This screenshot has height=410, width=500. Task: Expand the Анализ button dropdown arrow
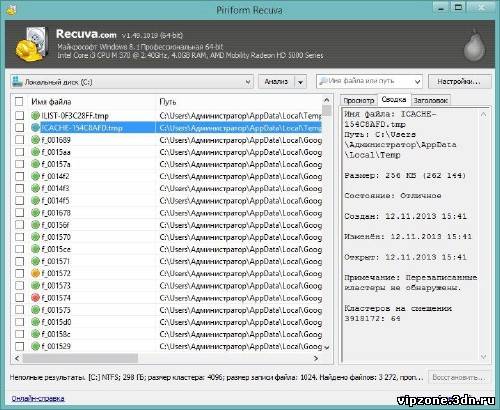tap(300, 82)
